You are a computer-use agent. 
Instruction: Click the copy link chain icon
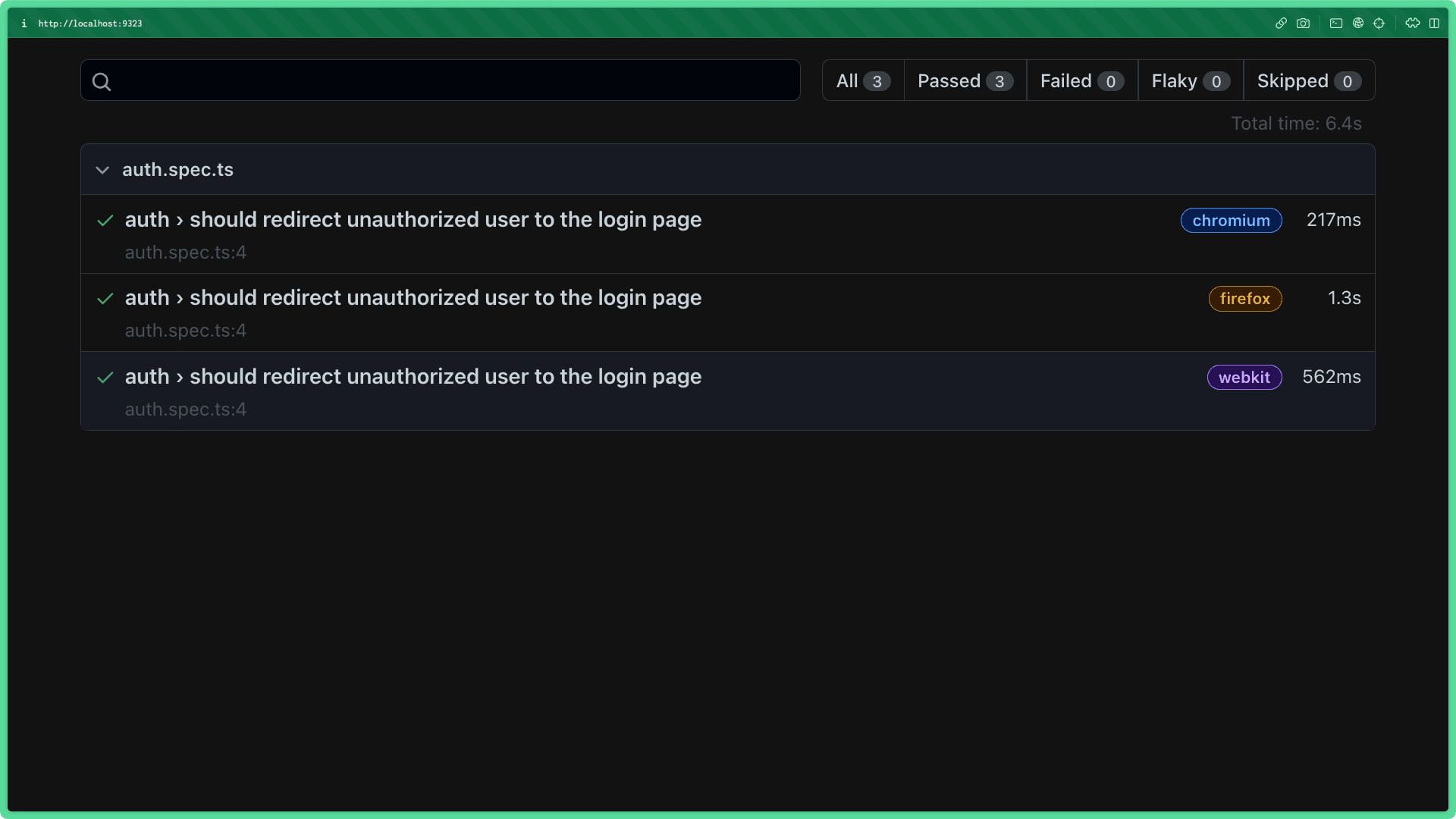[1281, 24]
